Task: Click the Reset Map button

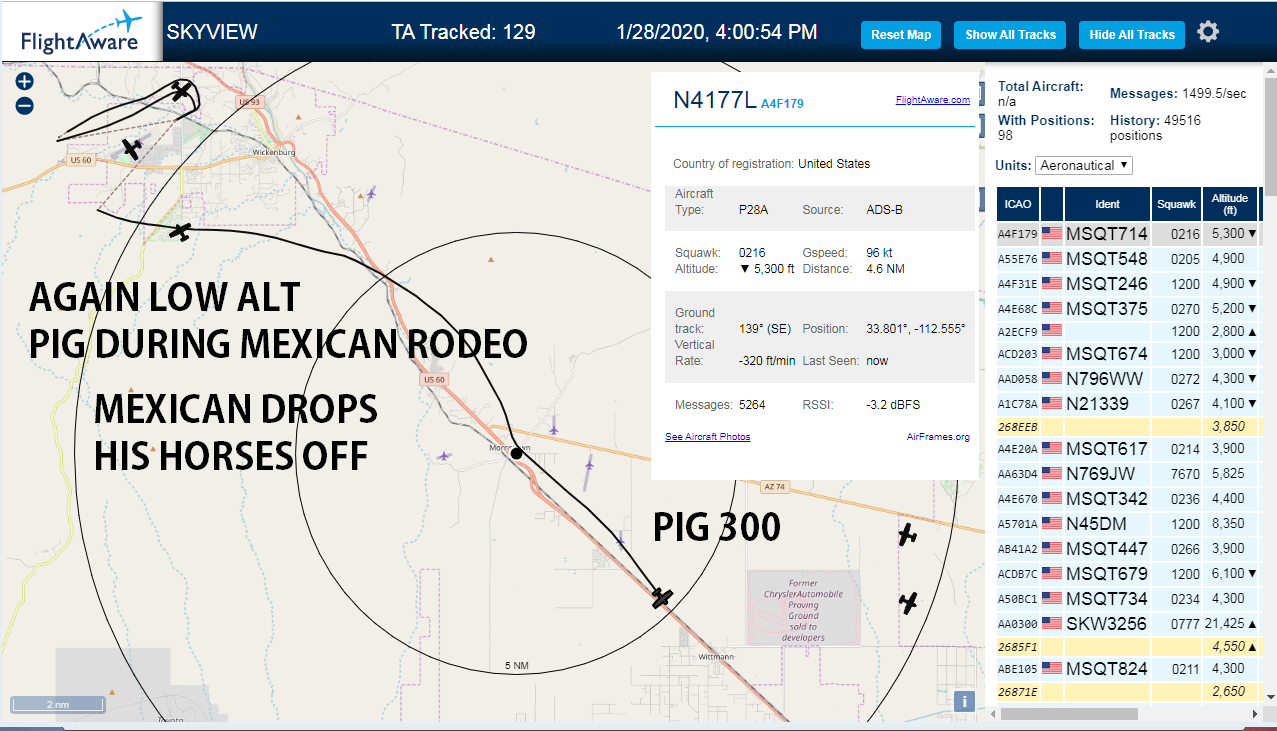Action: 901,34
